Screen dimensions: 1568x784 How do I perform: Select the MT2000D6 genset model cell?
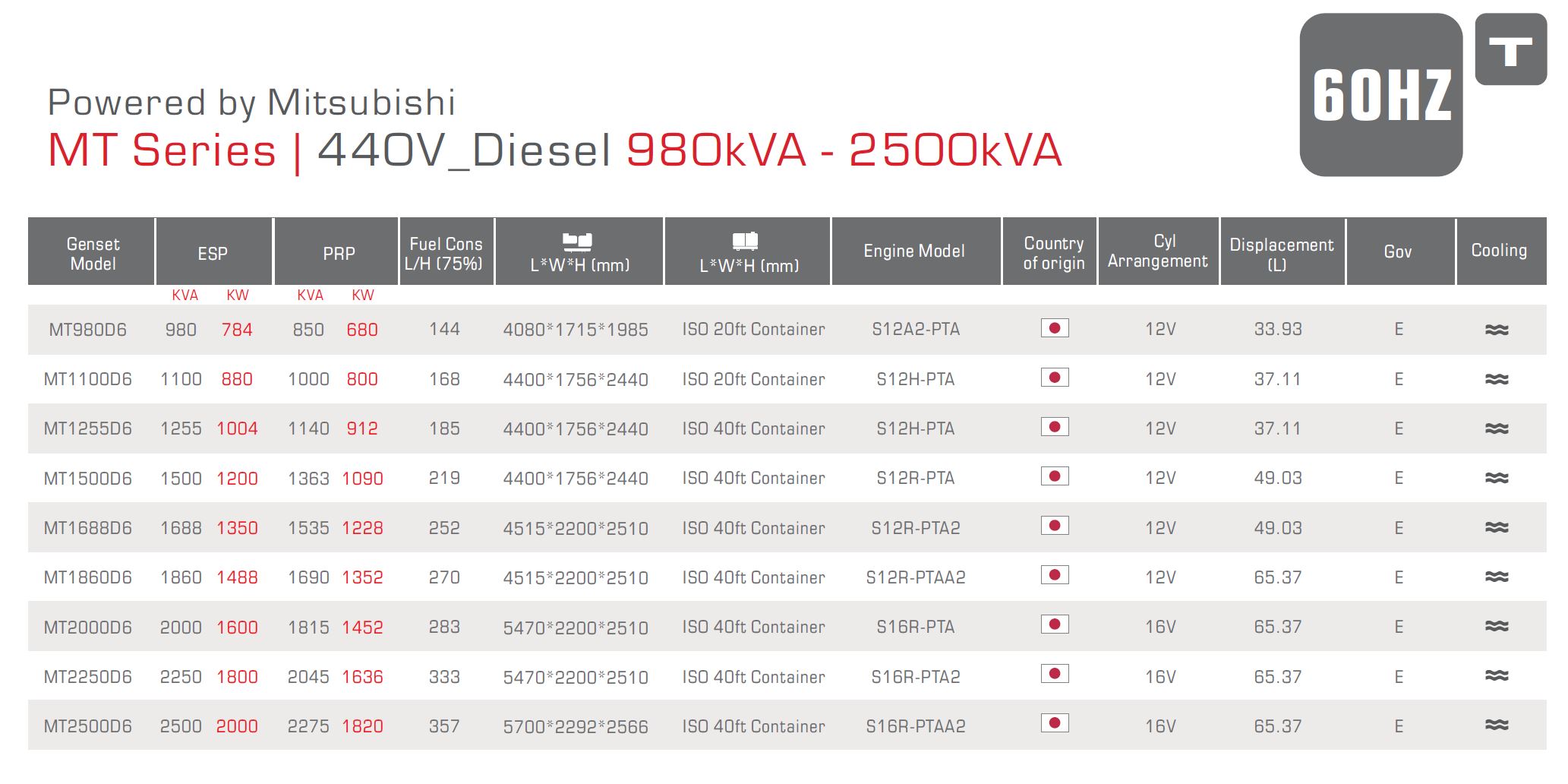point(88,628)
